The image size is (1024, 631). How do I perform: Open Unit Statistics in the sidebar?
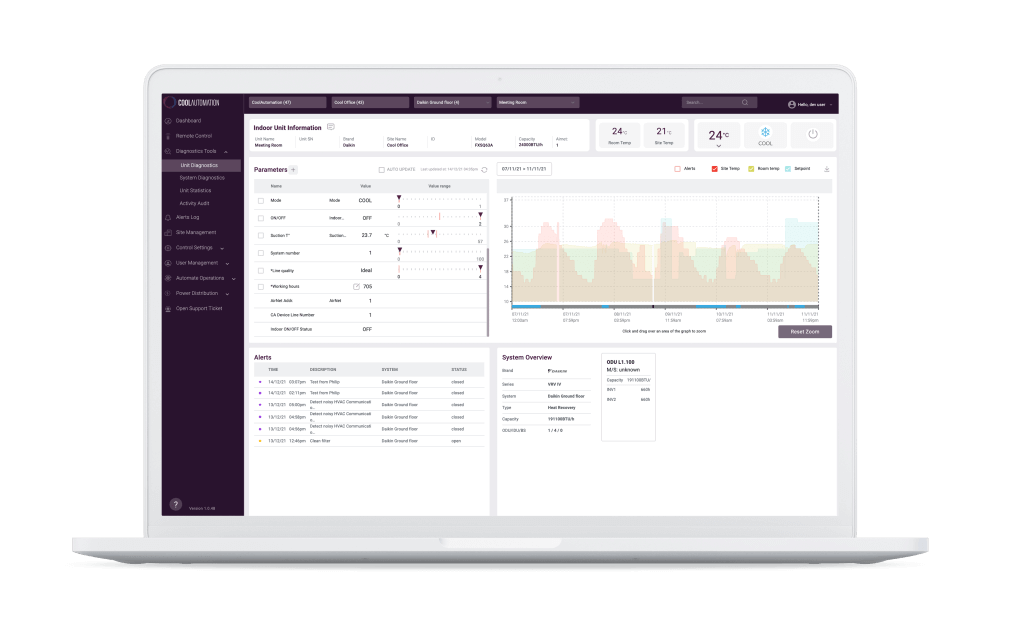(195, 191)
